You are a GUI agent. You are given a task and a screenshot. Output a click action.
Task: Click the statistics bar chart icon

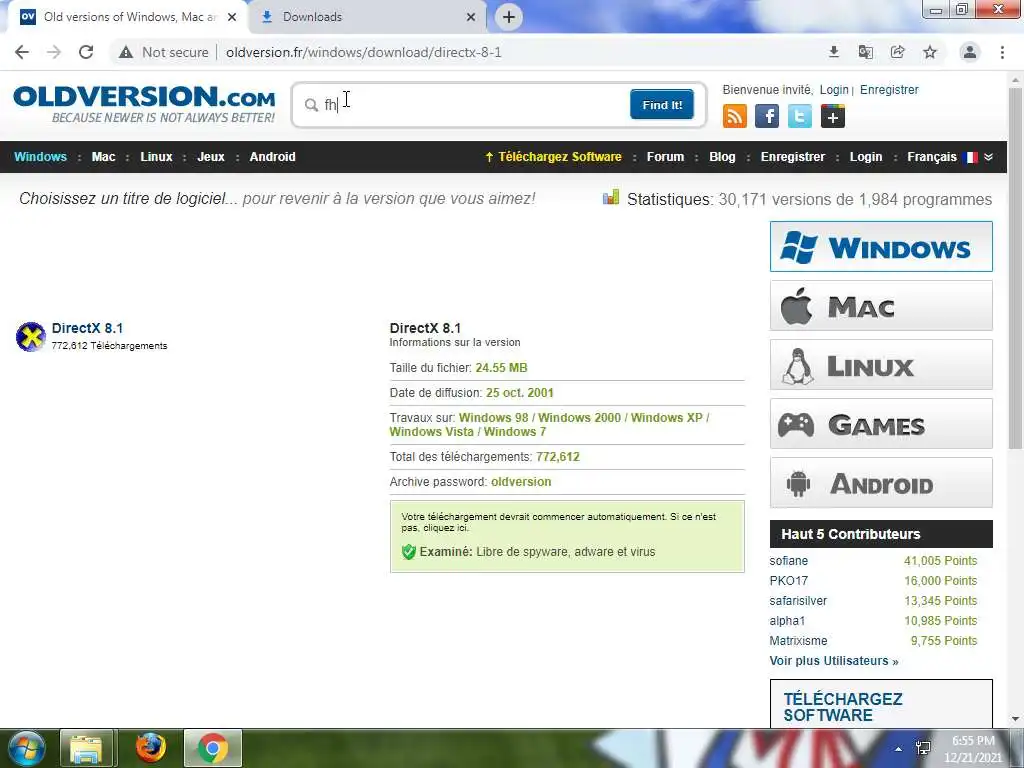click(611, 197)
